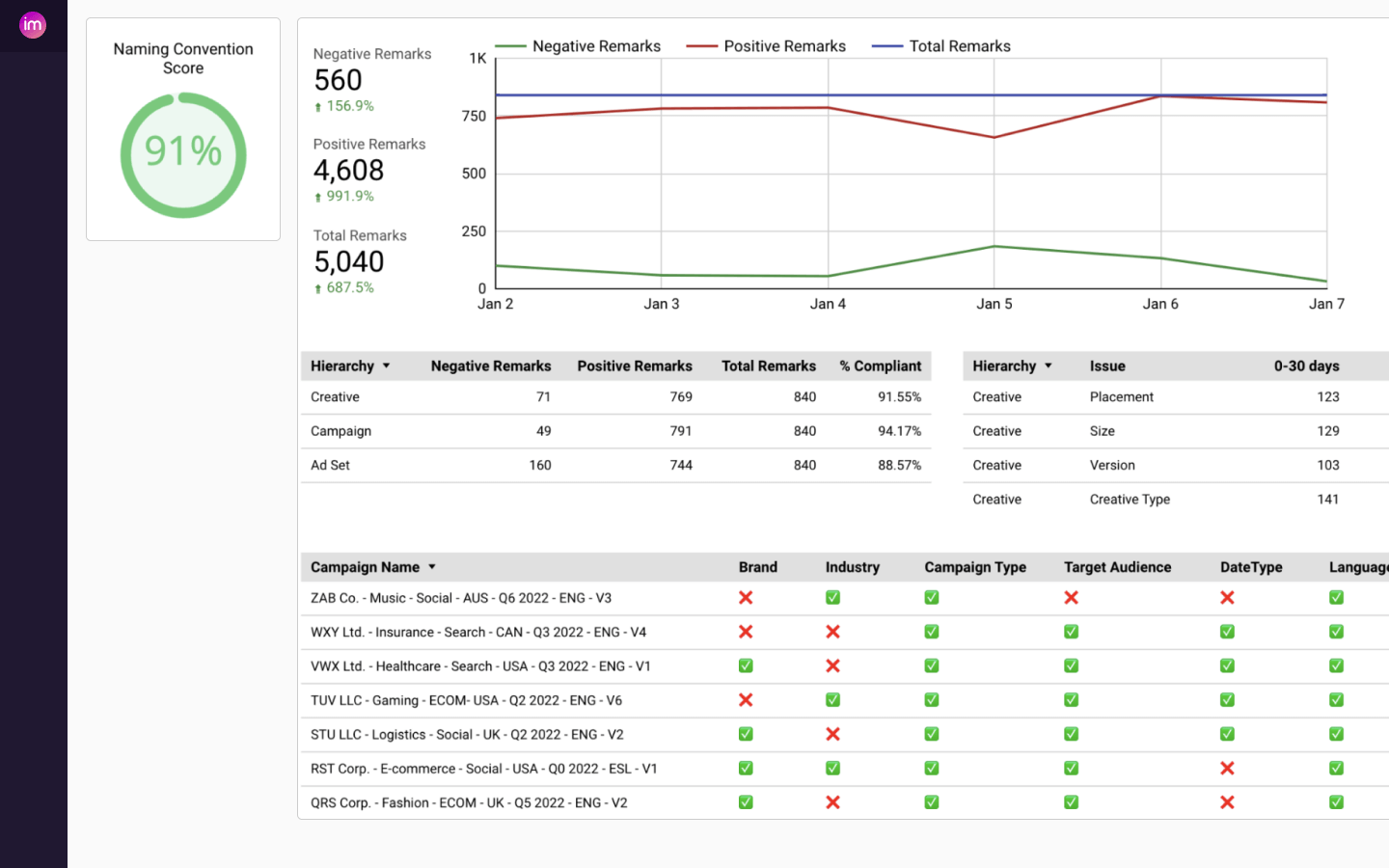This screenshot has height=868, width=1389.
Task: Click the 91% donut progress ring
Action: coord(183,154)
